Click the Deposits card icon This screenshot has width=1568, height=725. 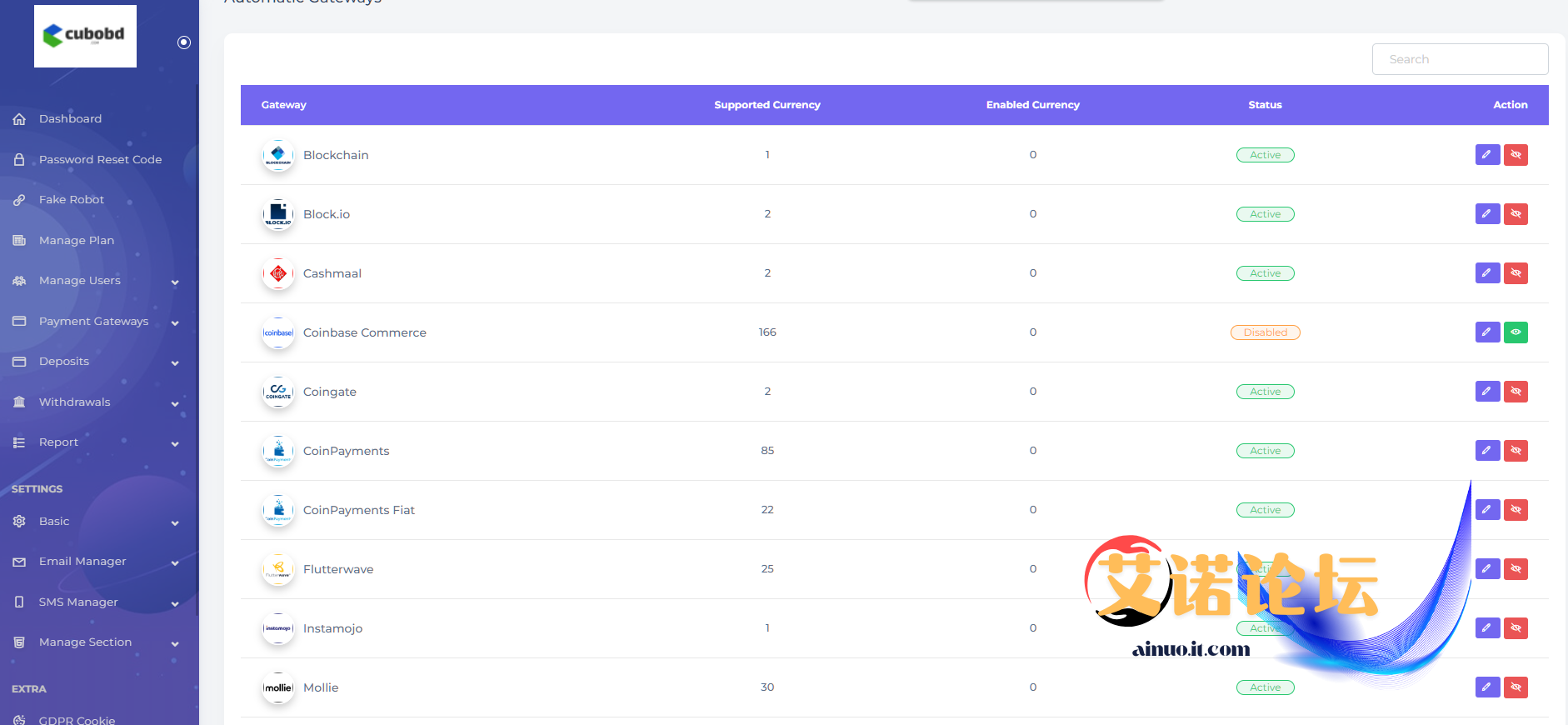click(19, 362)
